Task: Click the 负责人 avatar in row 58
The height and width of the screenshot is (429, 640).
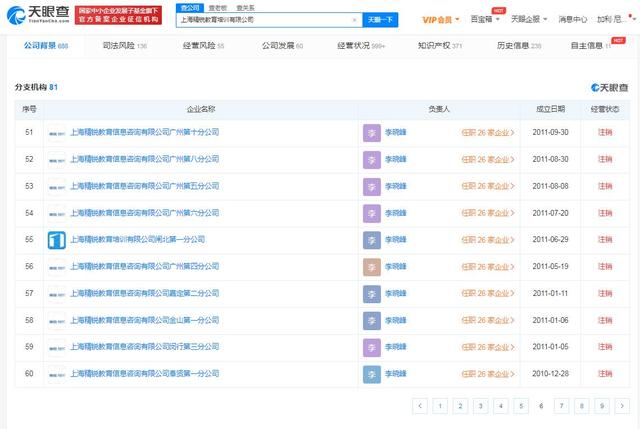Action: (372, 321)
